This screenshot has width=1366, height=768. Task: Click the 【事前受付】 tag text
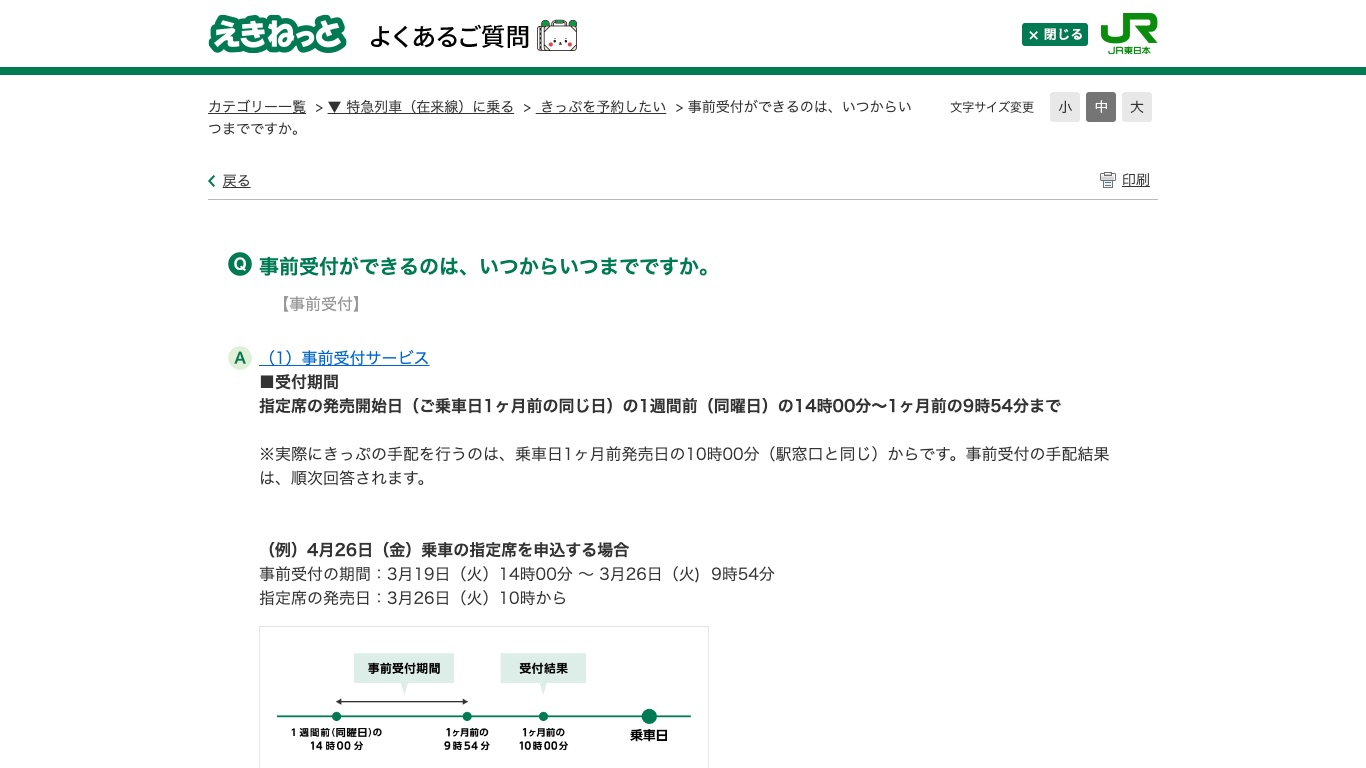click(320, 304)
